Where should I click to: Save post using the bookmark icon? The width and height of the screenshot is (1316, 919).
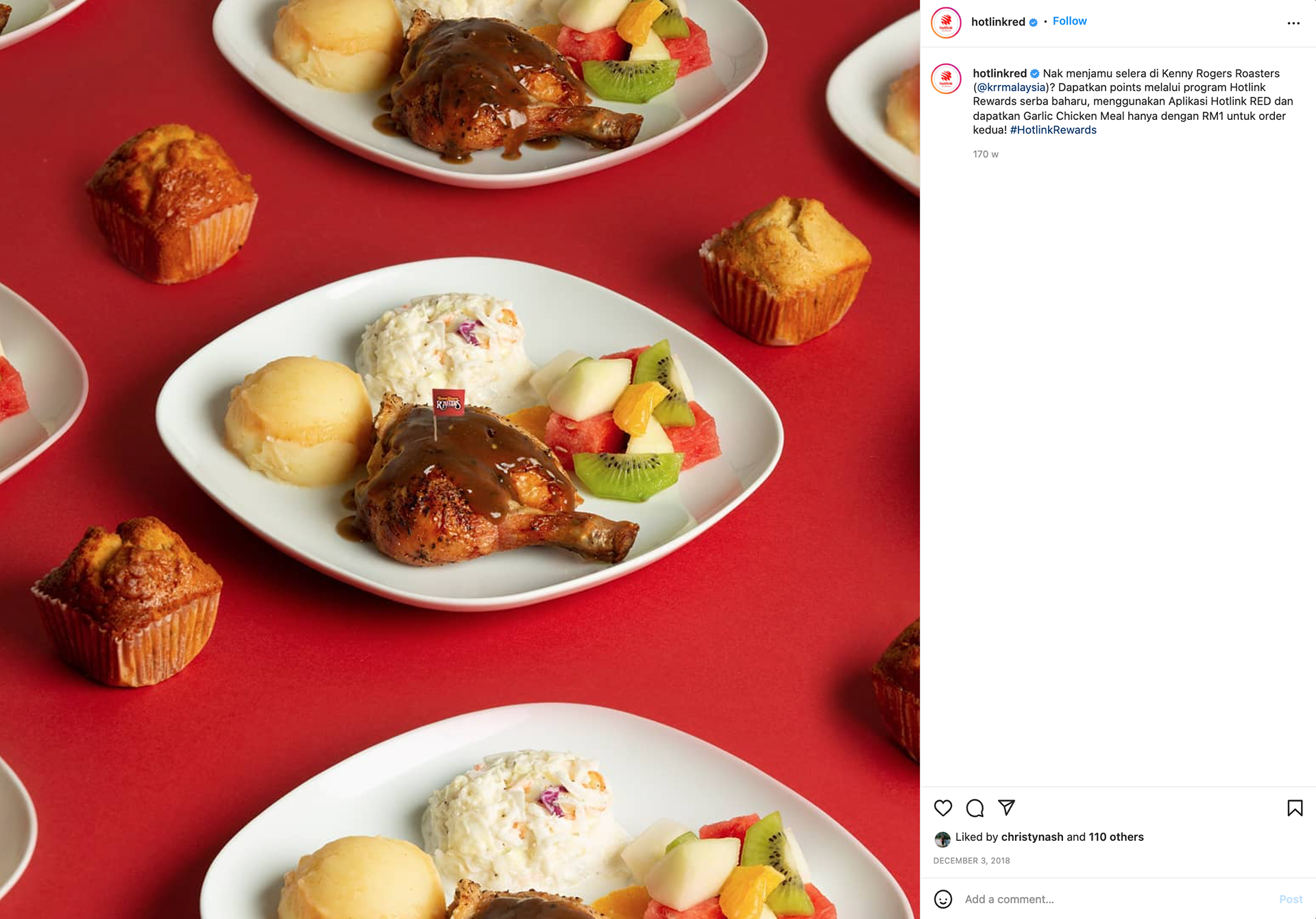(x=1295, y=808)
